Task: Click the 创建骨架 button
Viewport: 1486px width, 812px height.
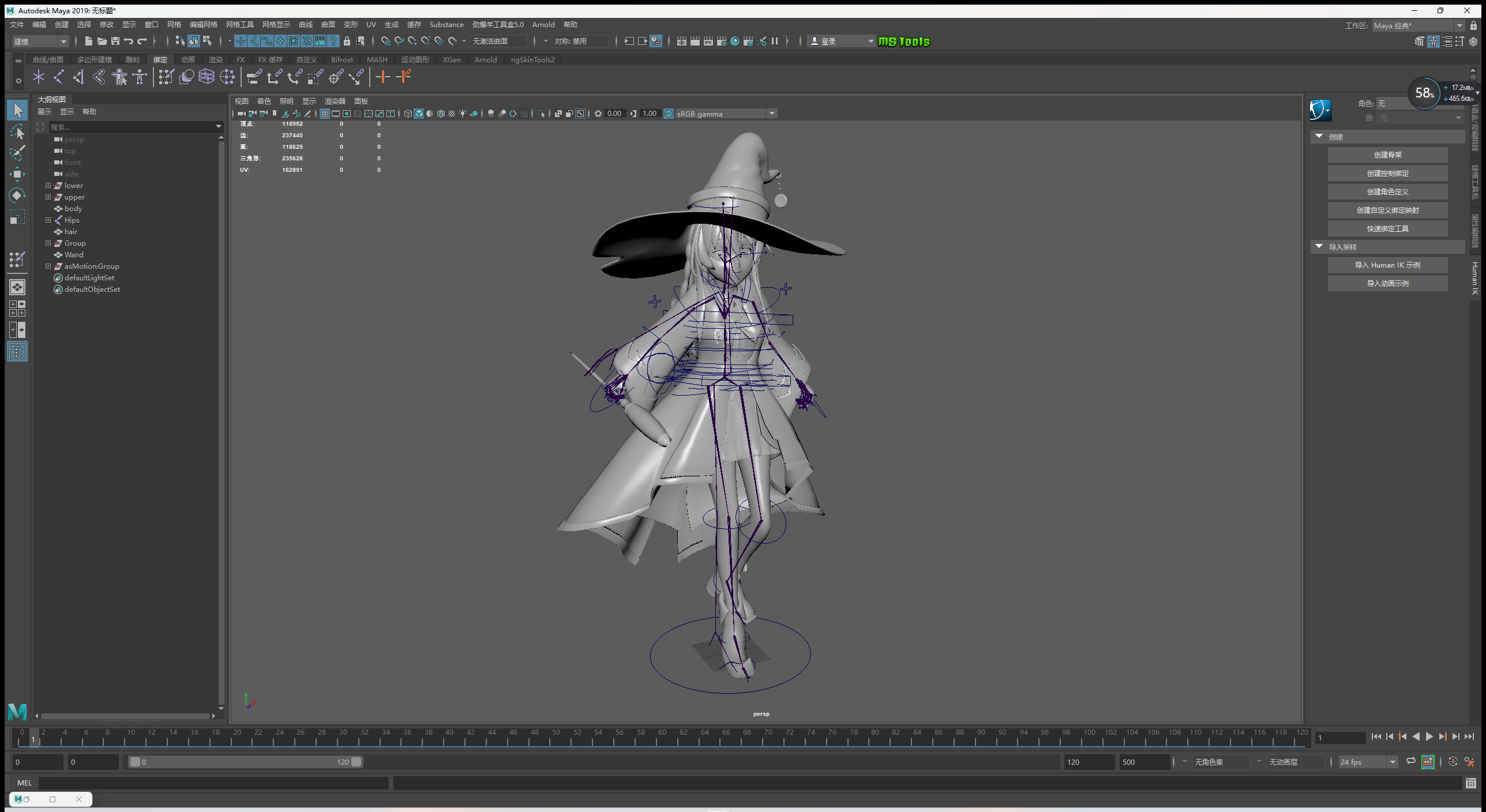Action: coord(1387,155)
